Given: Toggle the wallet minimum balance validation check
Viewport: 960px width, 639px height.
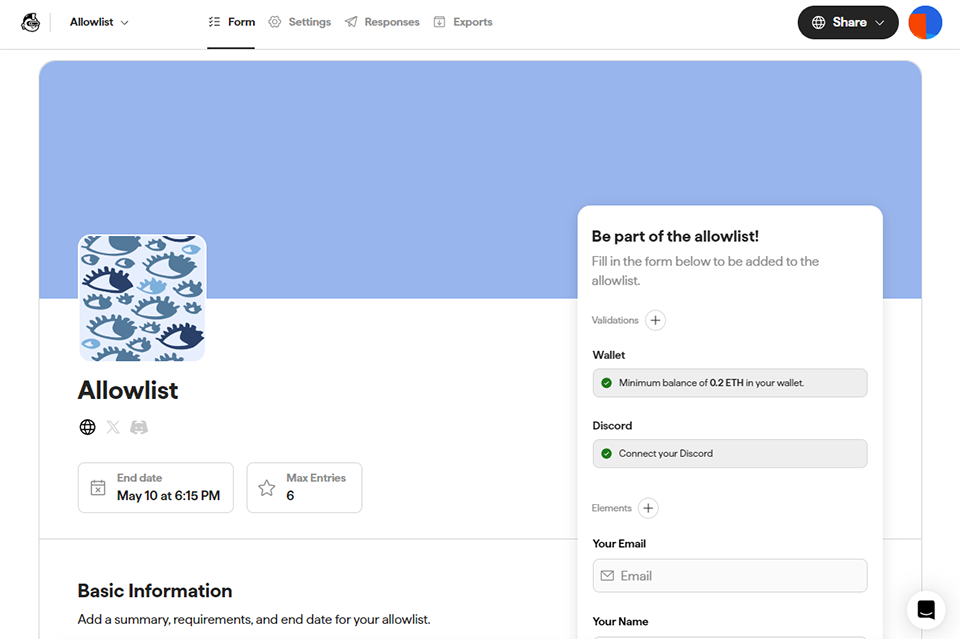Looking at the screenshot, I should click(606, 383).
